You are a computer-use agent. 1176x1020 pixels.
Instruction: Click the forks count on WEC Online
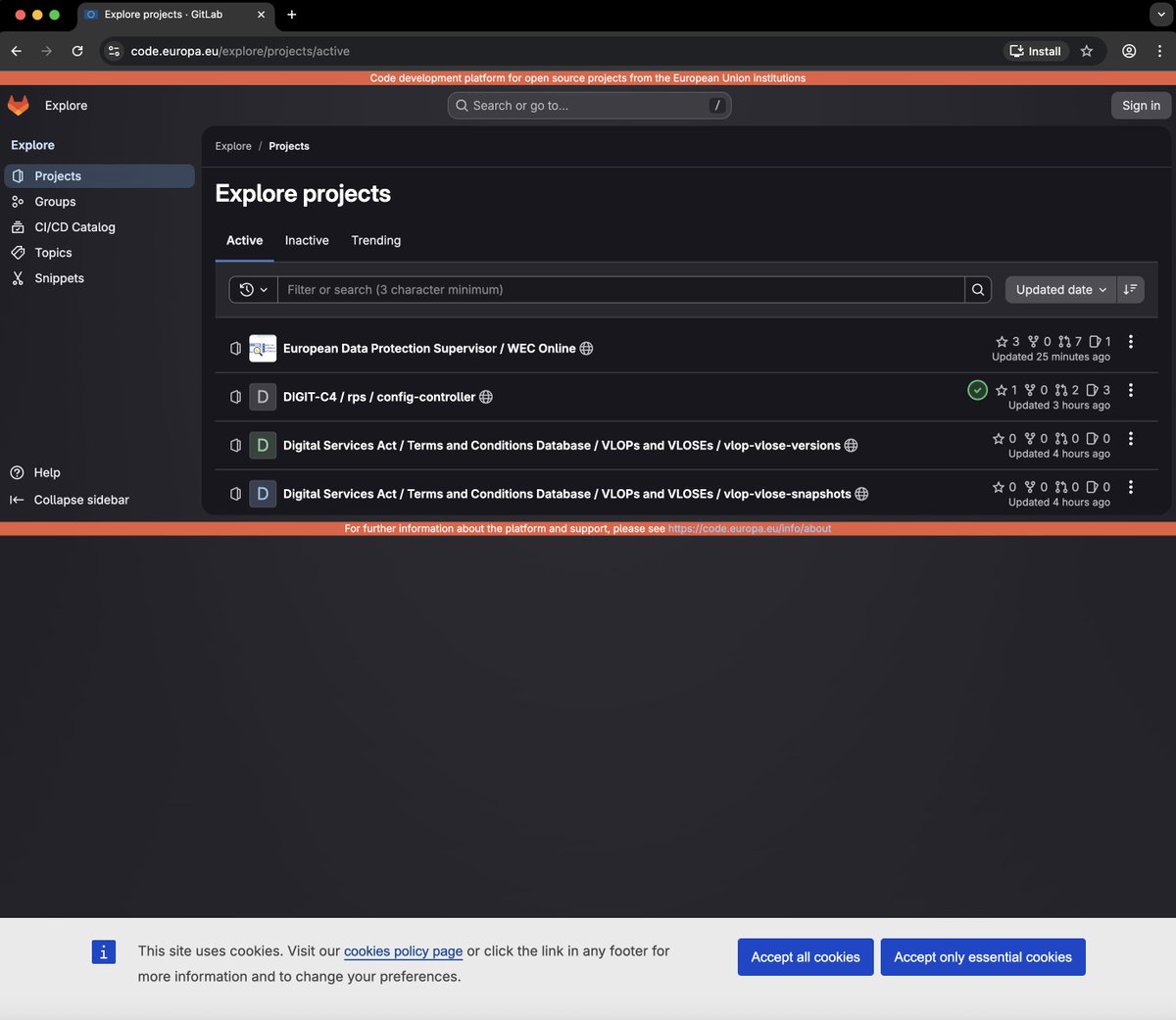tap(1039, 342)
